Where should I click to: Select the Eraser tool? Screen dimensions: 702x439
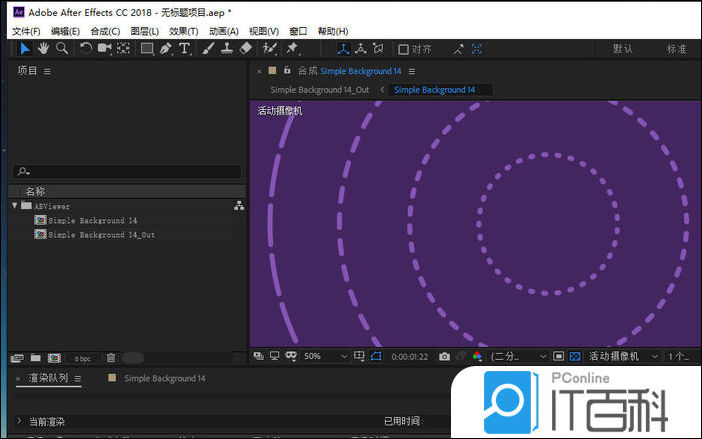pos(245,48)
